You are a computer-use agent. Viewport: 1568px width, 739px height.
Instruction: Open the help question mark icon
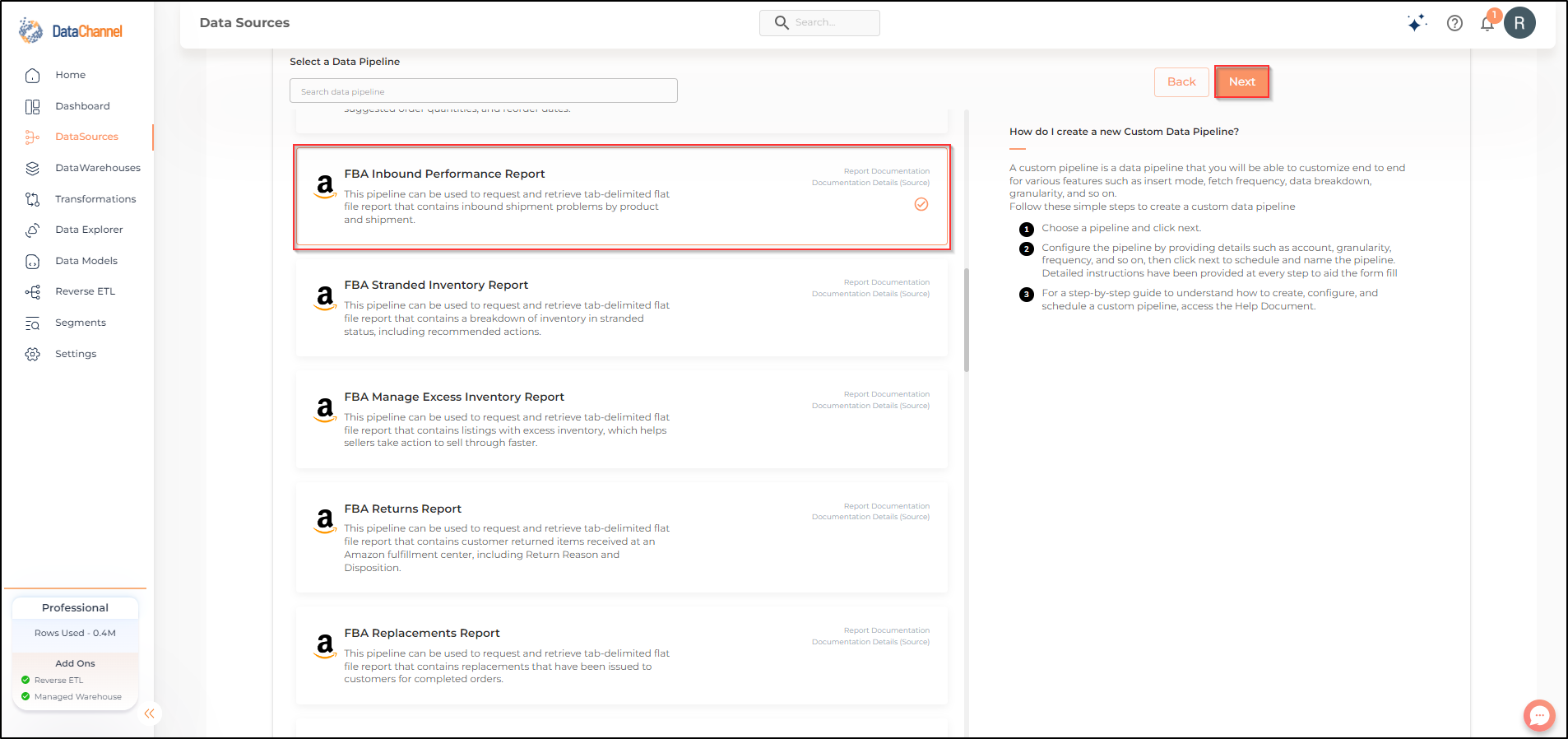[x=1454, y=23]
